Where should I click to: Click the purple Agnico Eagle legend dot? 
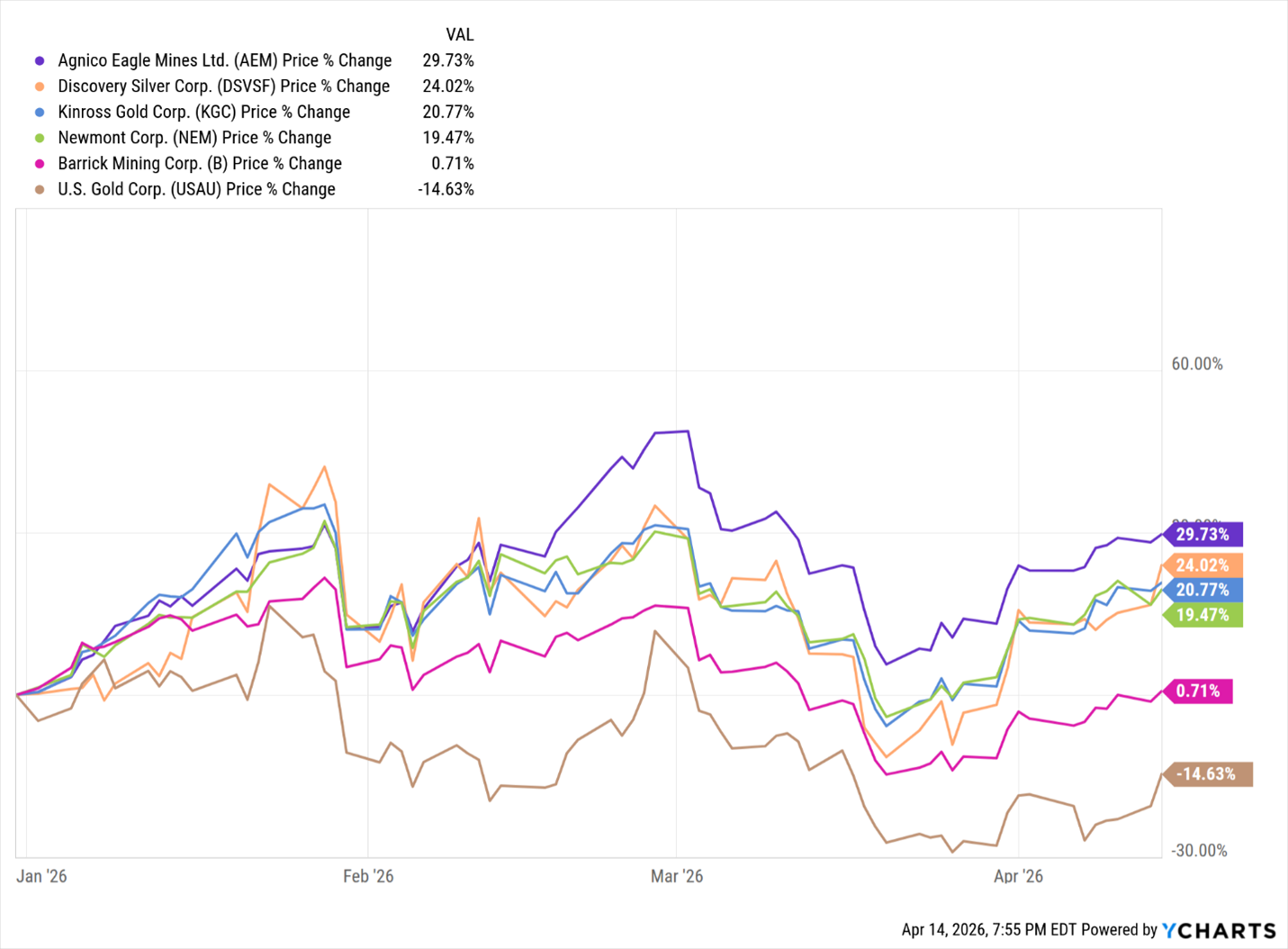pyautogui.click(x=40, y=61)
